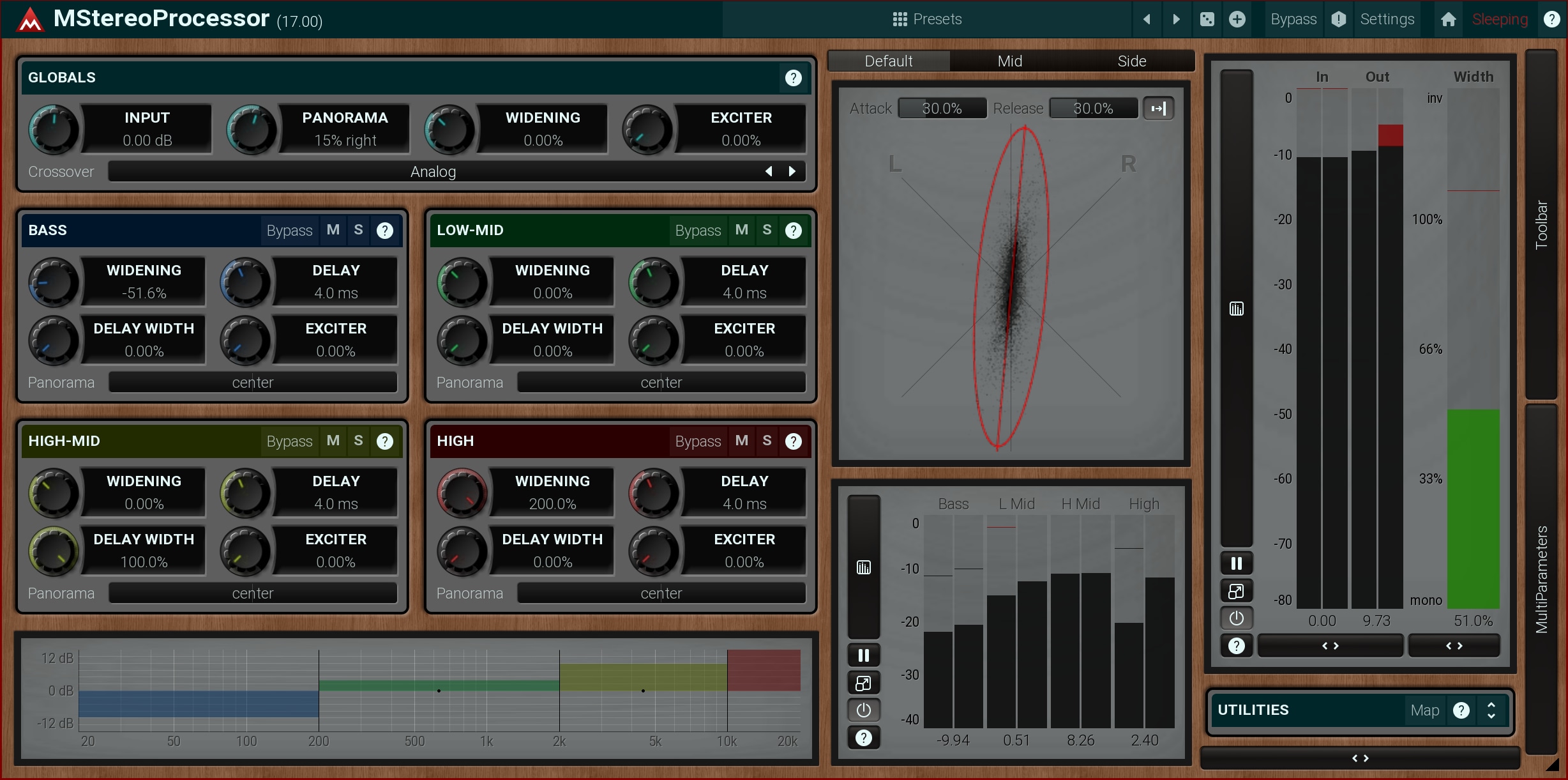Open the home icon in top bar
The height and width of the screenshot is (780, 1568).
tap(1448, 19)
